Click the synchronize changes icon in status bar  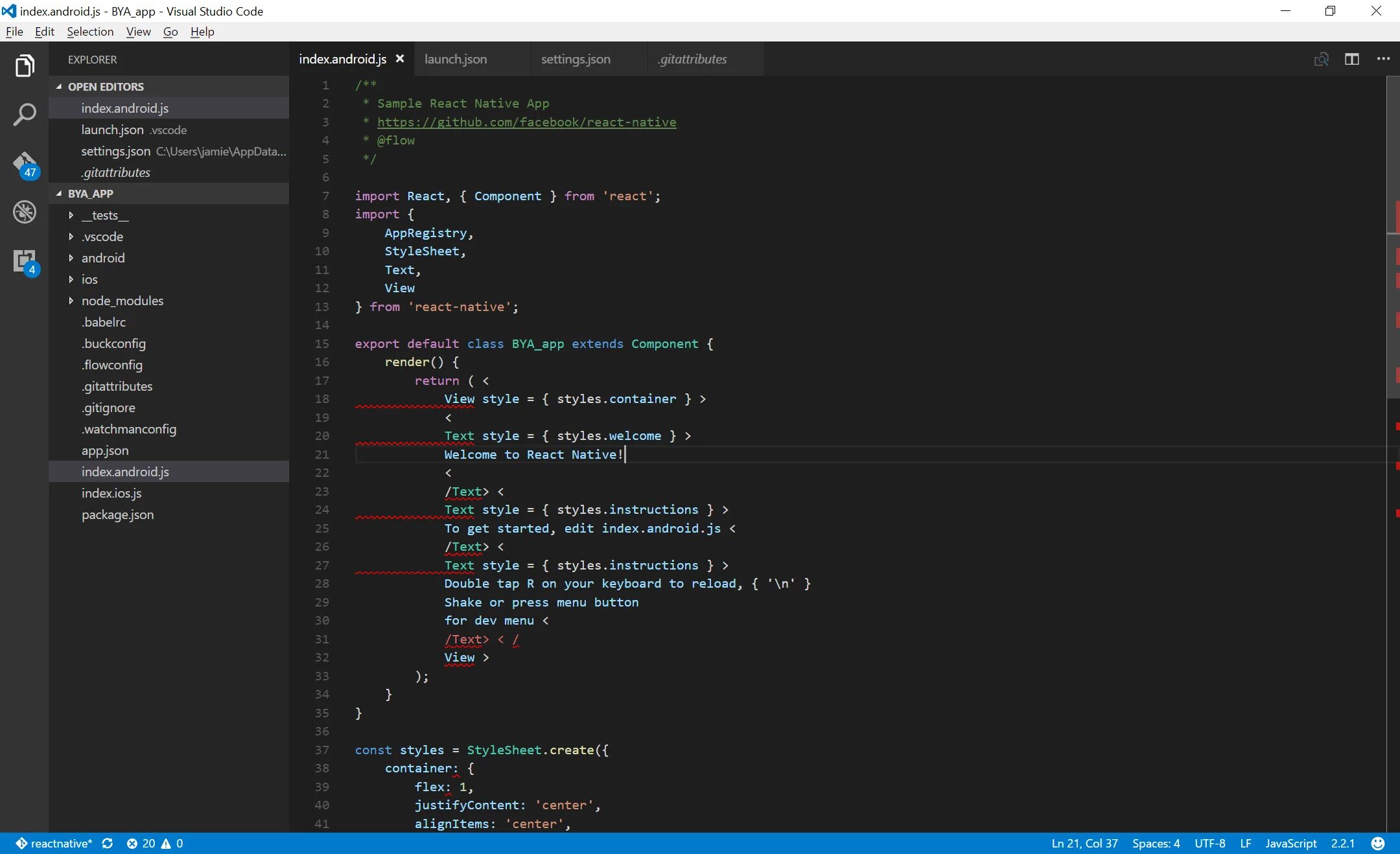[x=108, y=843]
